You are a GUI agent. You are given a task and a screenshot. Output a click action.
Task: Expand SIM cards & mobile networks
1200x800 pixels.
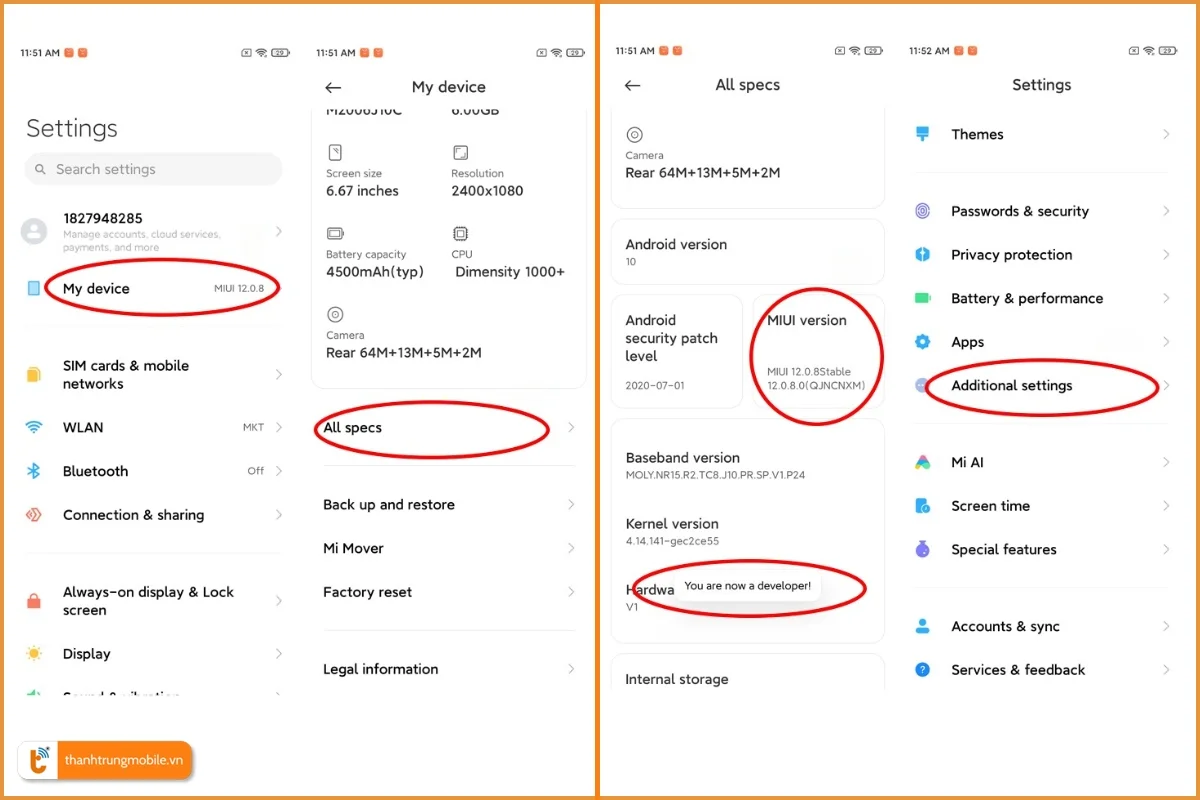click(150, 375)
